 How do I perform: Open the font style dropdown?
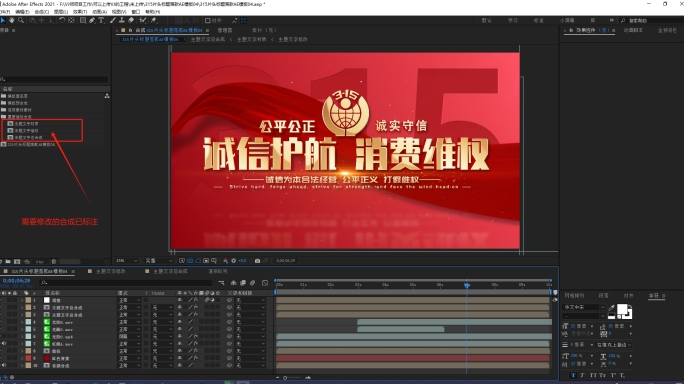(585, 315)
